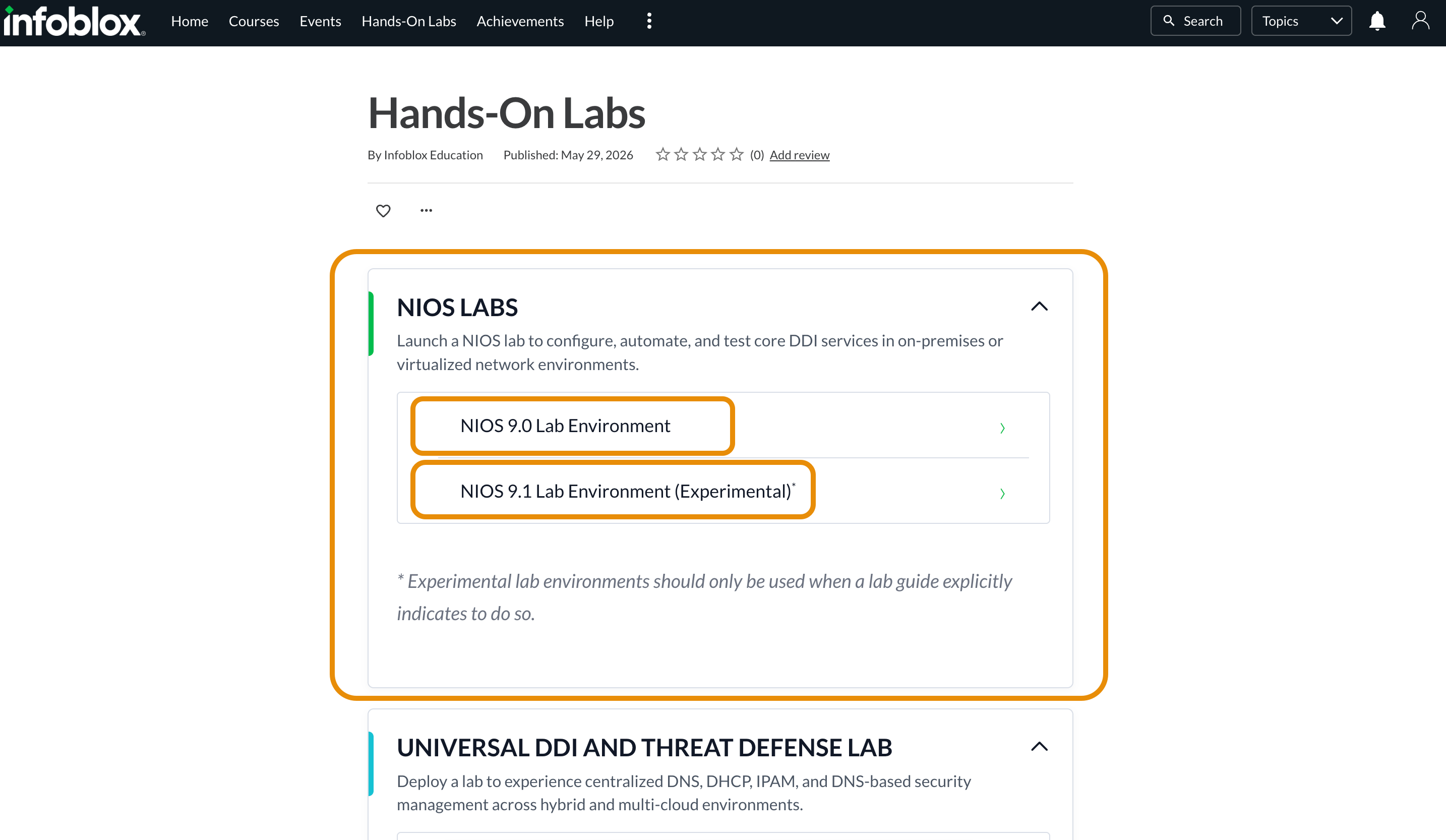
Task: Click the 'Experimental lab environments' footnote
Action: pyautogui.click(x=705, y=597)
